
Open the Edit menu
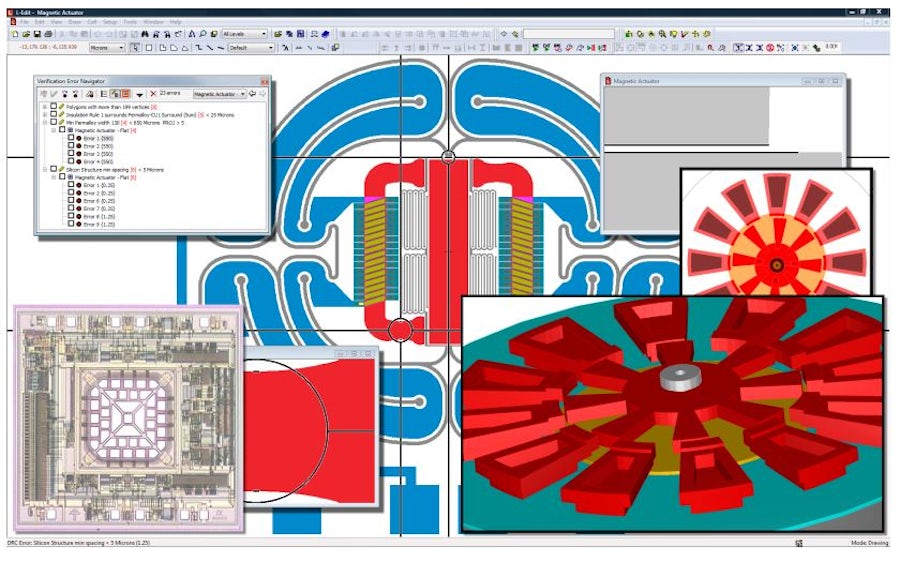[40, 22]
